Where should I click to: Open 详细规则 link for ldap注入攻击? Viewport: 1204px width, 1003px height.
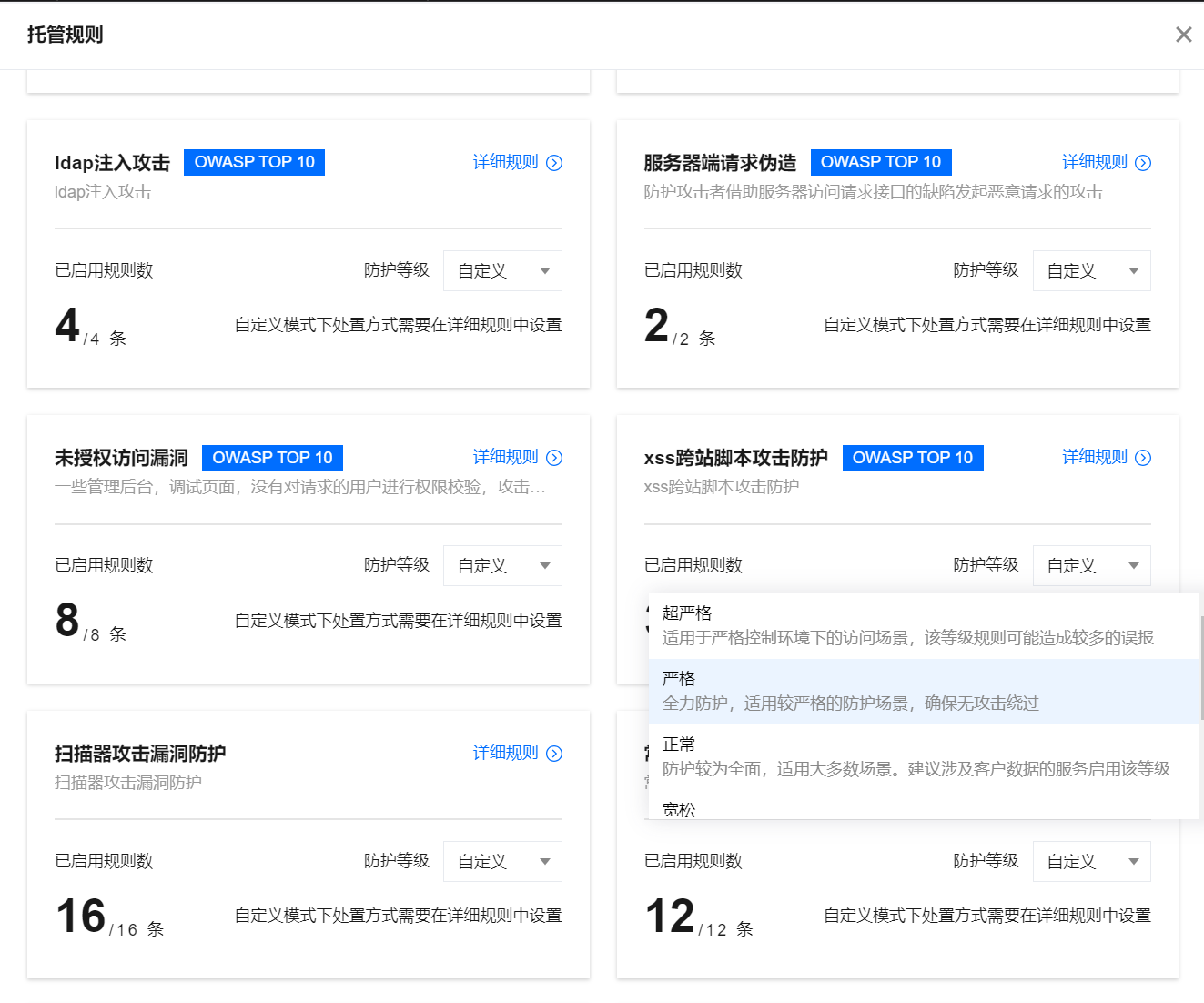click(506, 162)
